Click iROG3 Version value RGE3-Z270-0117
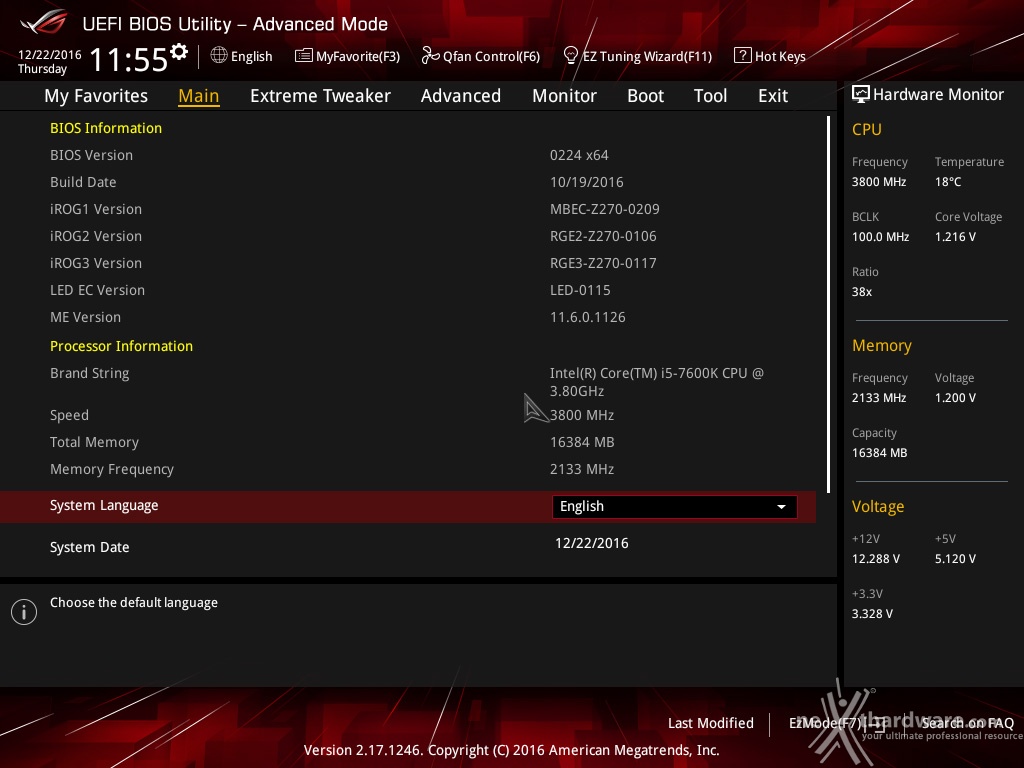The height and width of the screenshot is (768, 1024). point(603,263)
